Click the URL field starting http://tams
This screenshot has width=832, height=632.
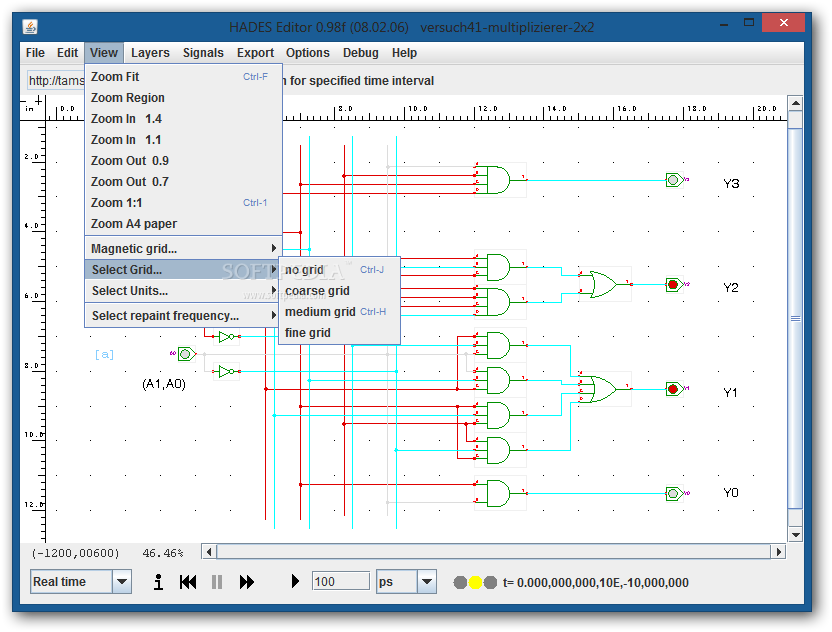(56, 81)
